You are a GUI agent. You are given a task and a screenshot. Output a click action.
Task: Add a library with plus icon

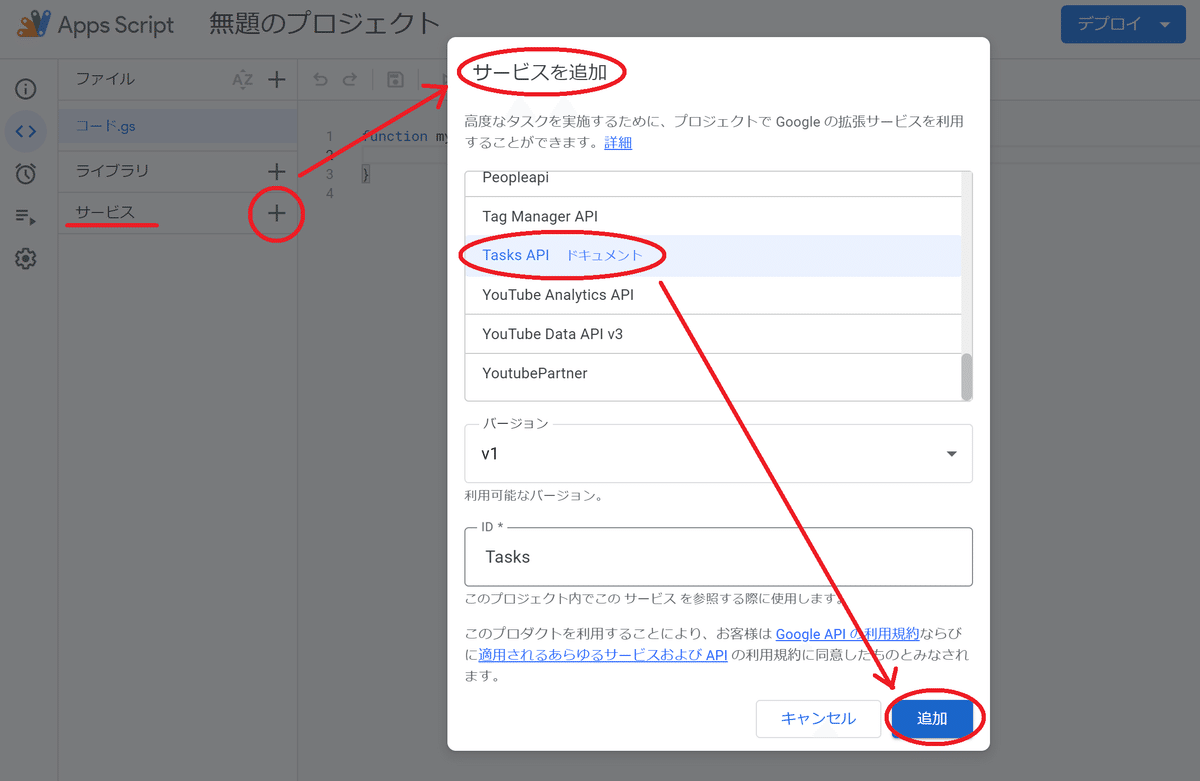click(x=277, y=172)
